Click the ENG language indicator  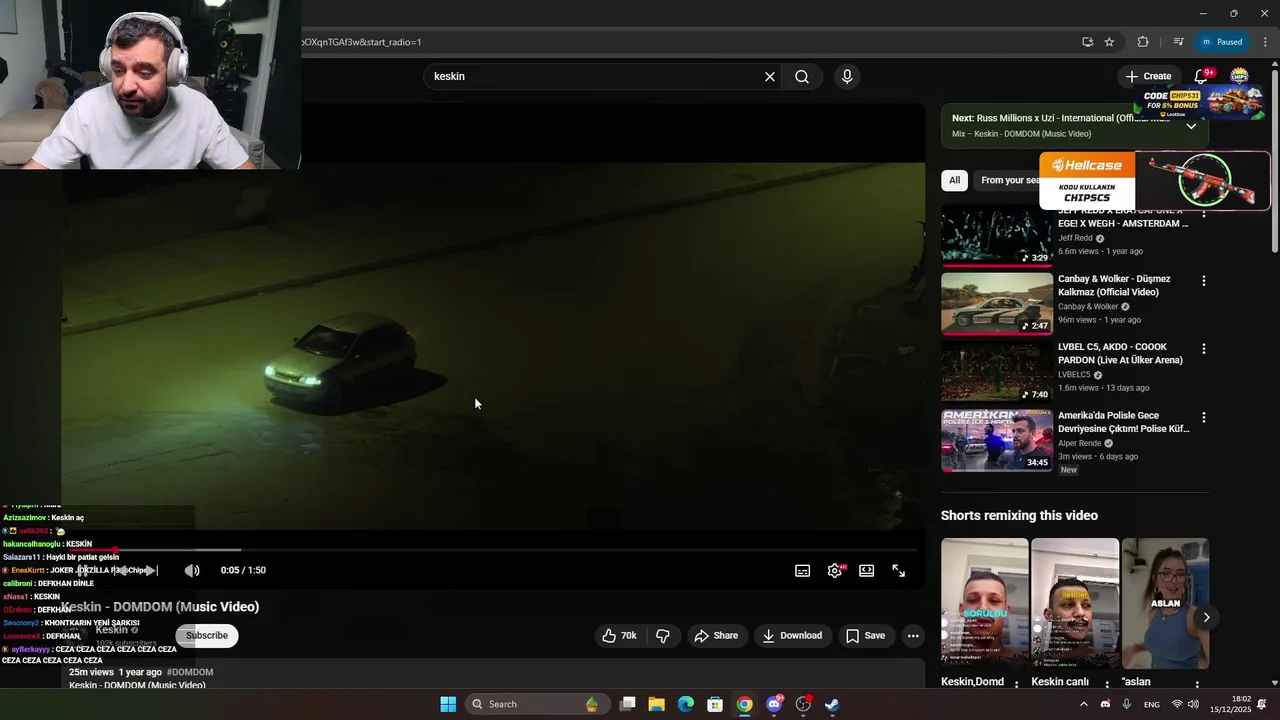point(1152,704)
